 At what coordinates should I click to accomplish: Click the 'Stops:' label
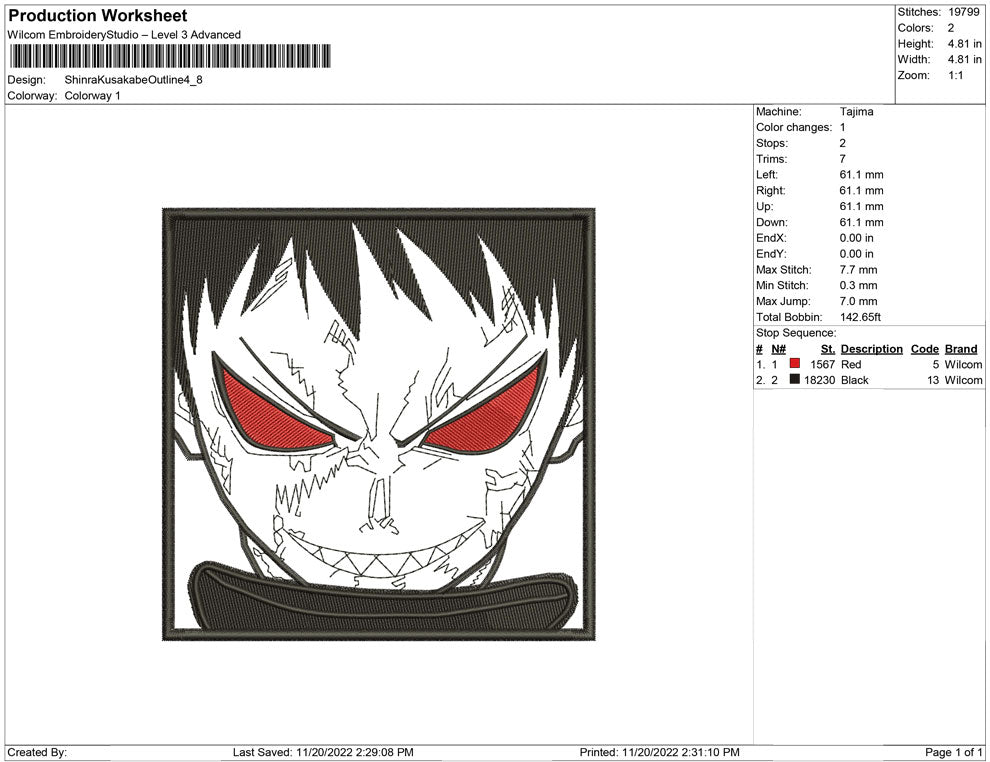pyautogui.click(x=772, y=143)
